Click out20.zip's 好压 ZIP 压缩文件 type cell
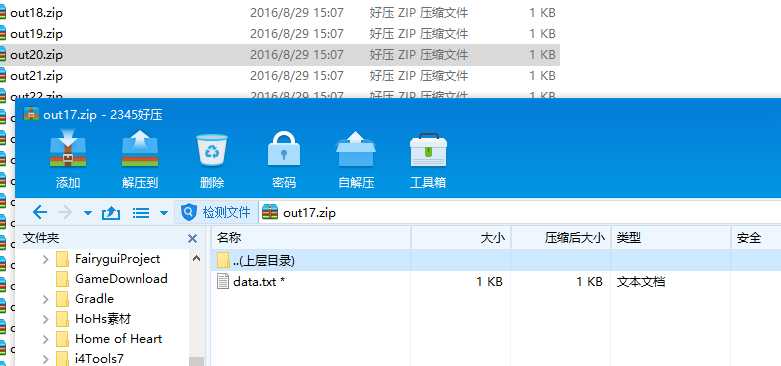 [x=418, y=55]
